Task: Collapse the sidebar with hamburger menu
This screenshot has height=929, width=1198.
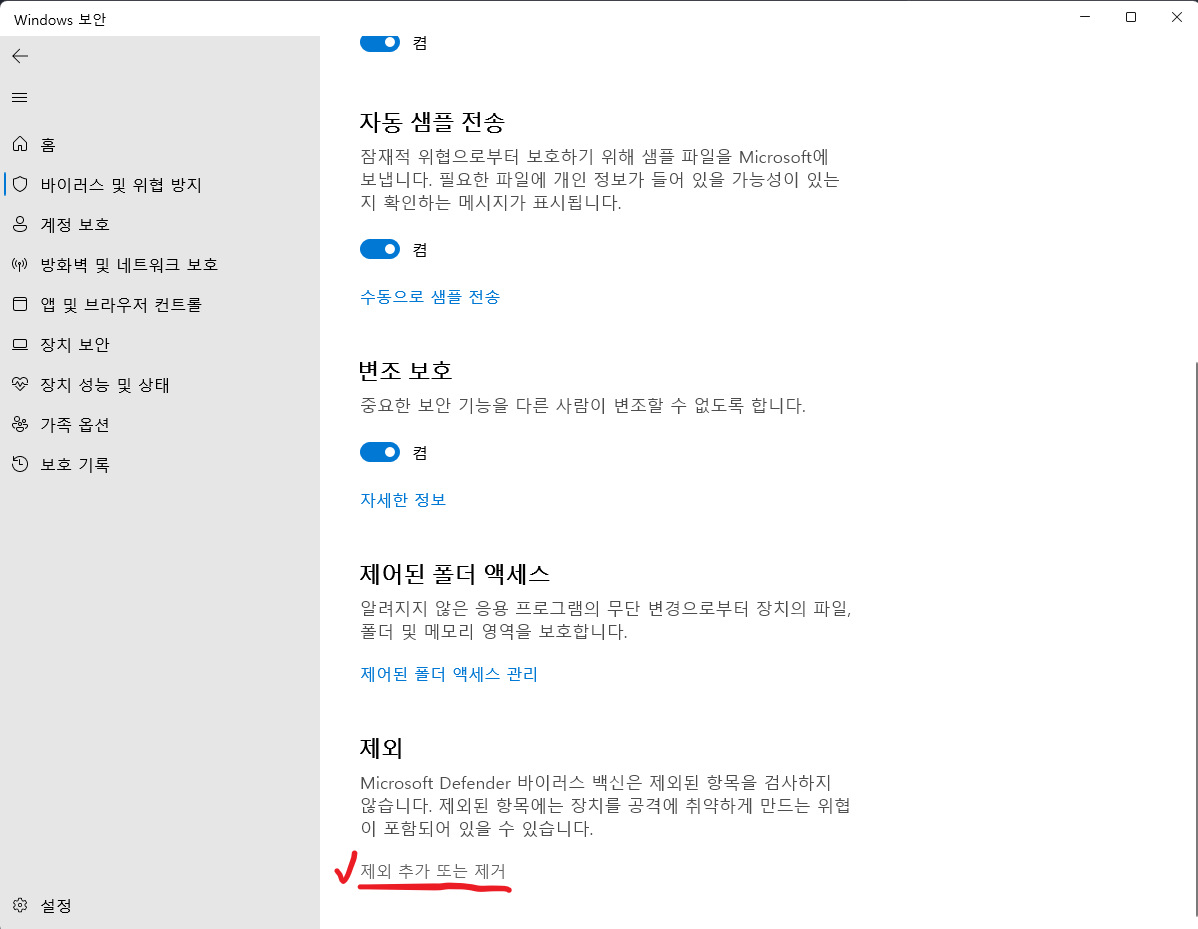Action: (20, 97)
